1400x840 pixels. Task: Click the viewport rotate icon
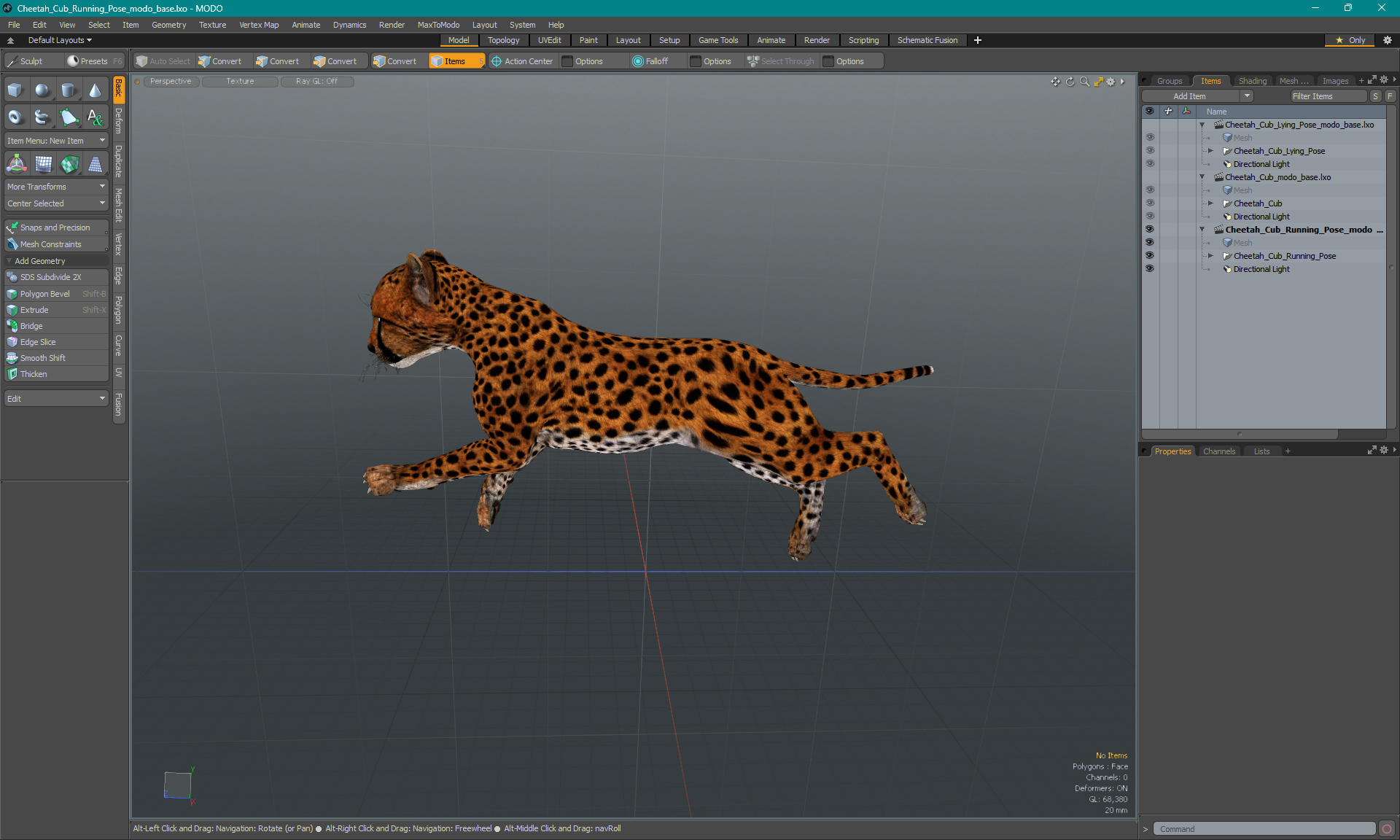pos(1070,82)
